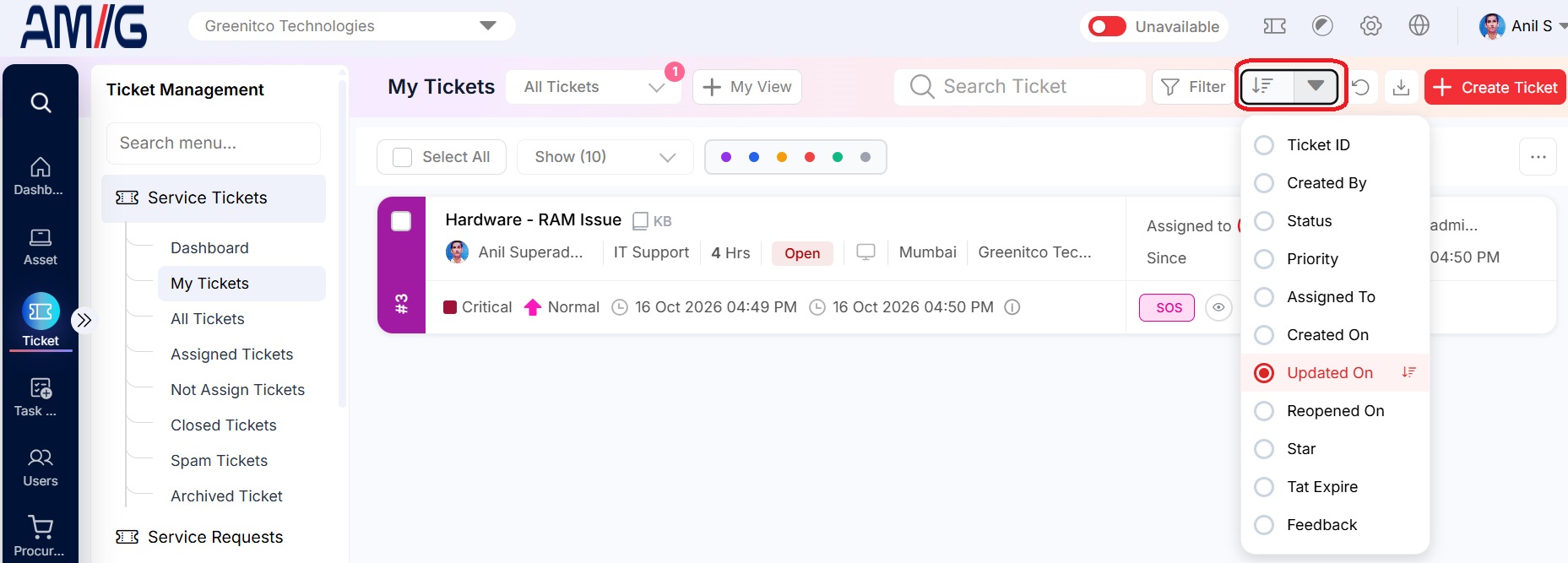Open the Greenitco Technologies company dropdown

[x=351, y=26]
